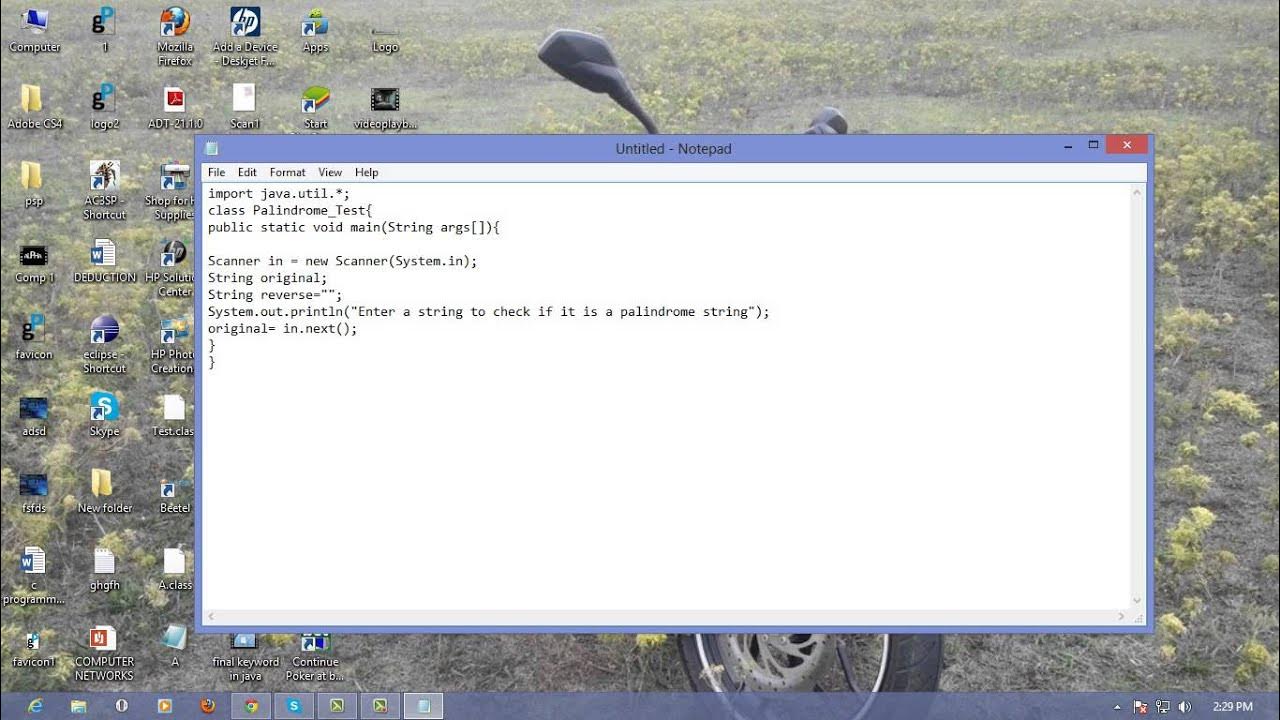Select the Mozilla Firefox desktop icon

(175, 36)
